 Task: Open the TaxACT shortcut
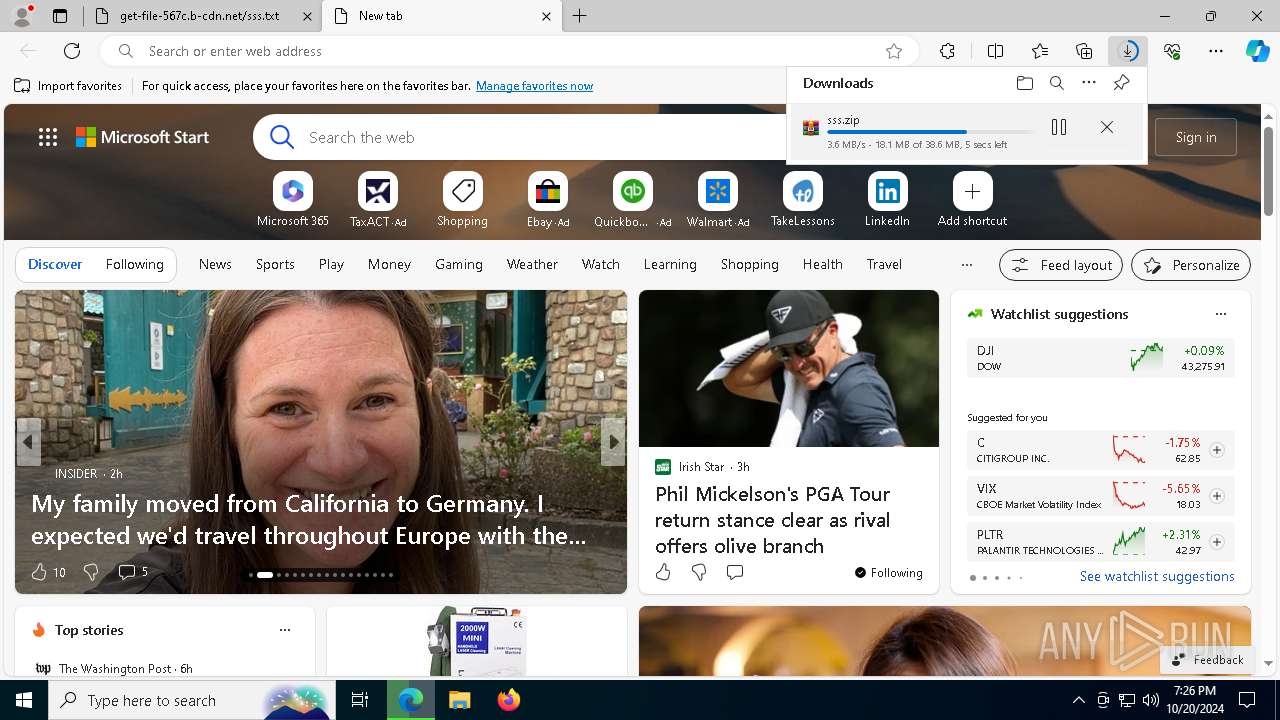378,200
